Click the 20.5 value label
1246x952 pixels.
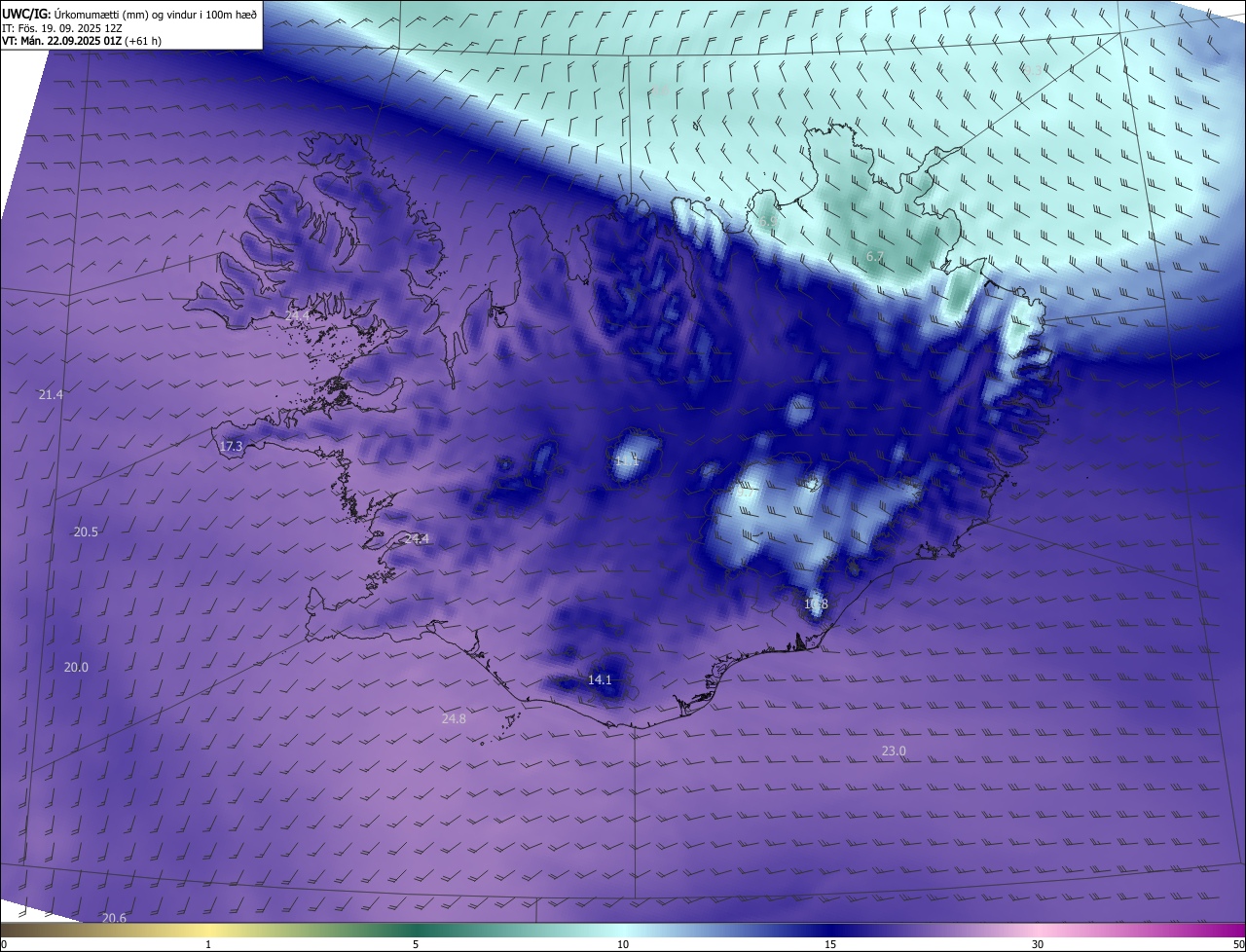86,531
